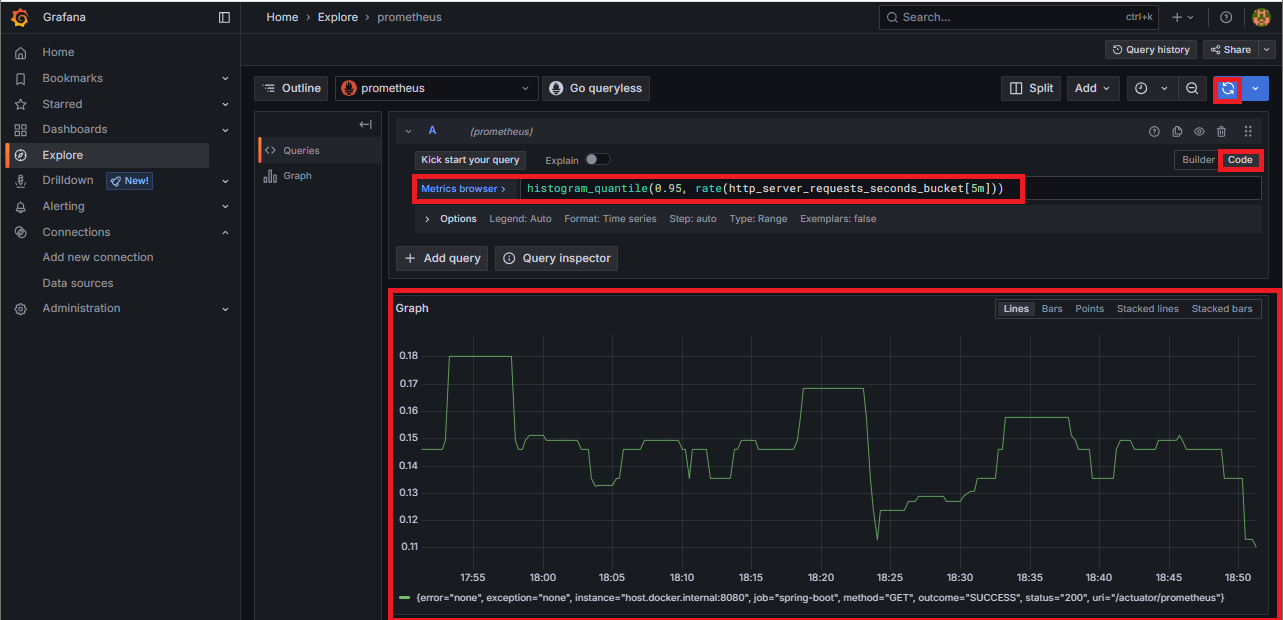Image resolution: width=1283 pixels, height=620 pixels.
Task: Toggle the dock menu icon beside Grafana
Action: [224, 17]
